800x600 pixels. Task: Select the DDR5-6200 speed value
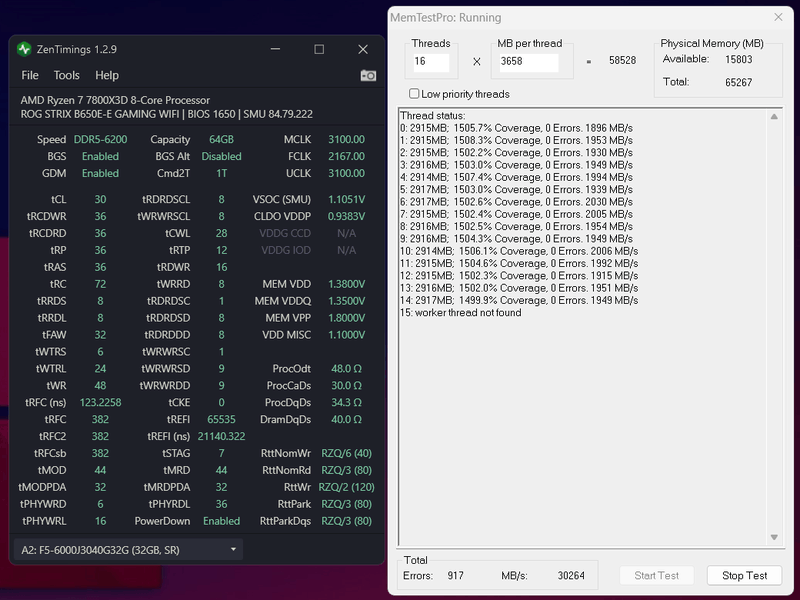[101, 139]
